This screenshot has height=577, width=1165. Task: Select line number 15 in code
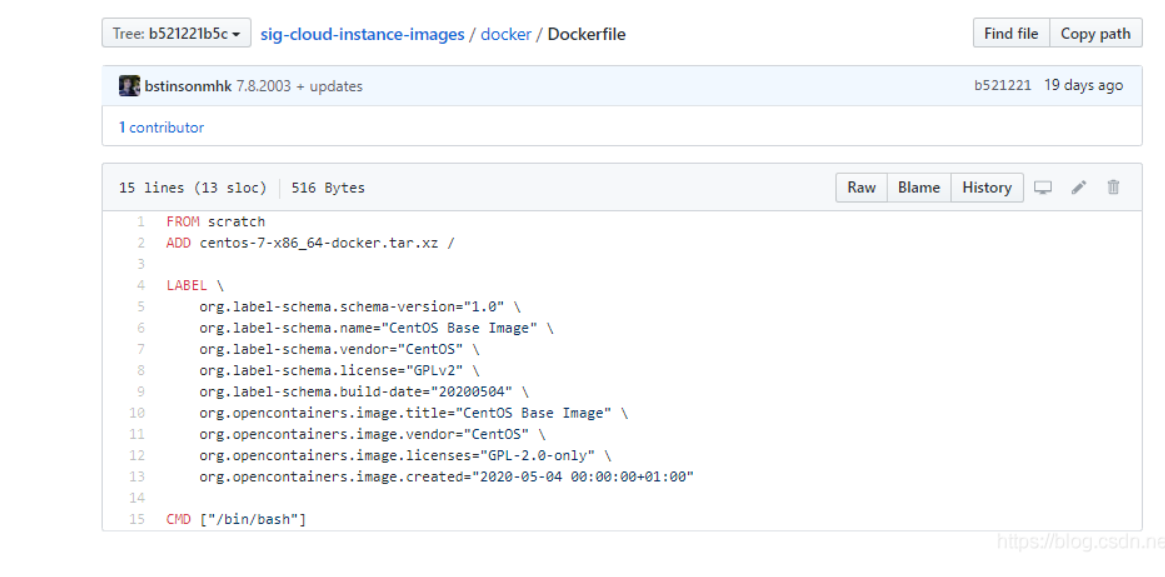(x=138, y=520)
